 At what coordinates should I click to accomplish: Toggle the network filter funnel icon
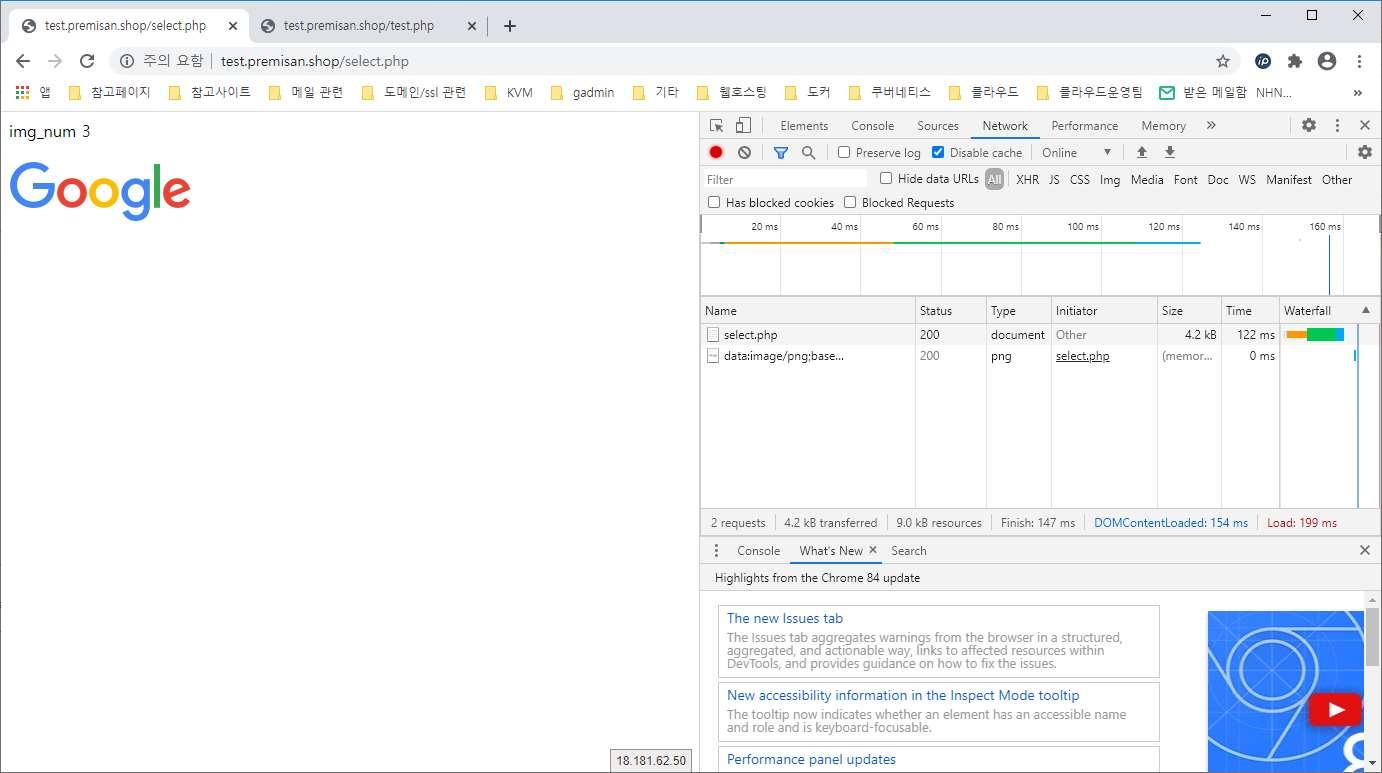click(x=781, y=152)
